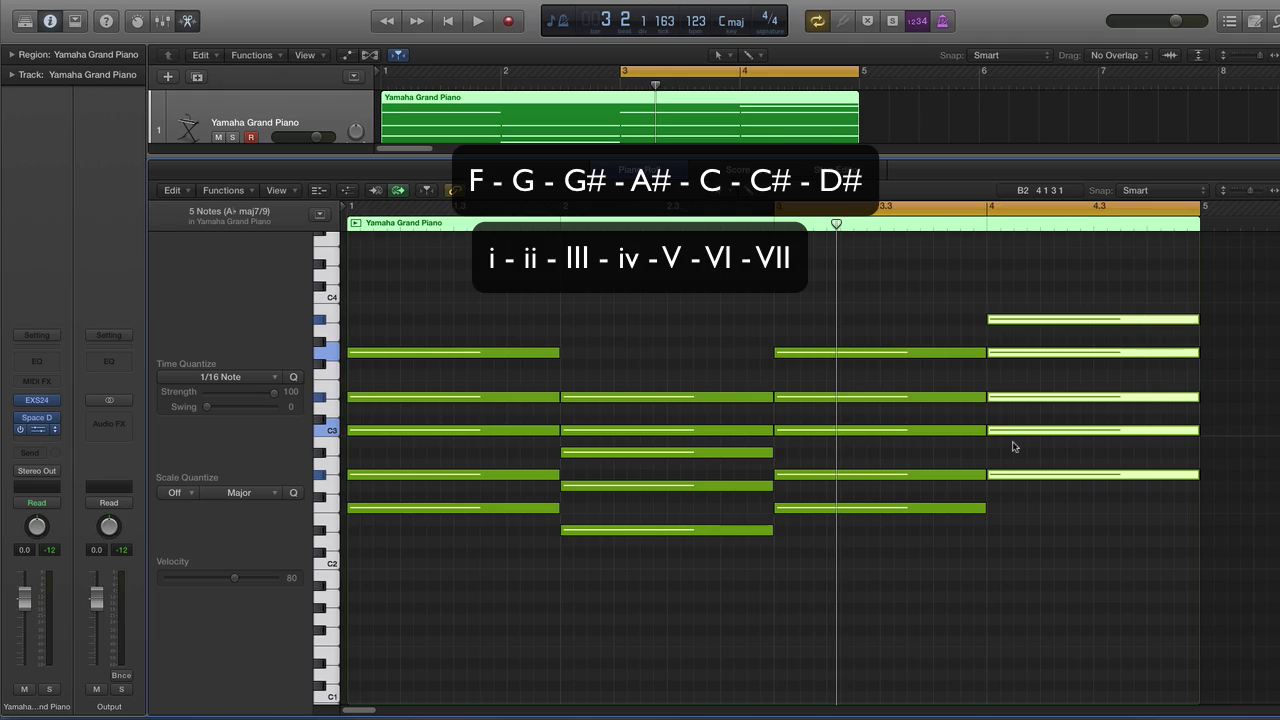Toggle Cycle mode button
Image resolution: width=1280 pixels, height=720 pixels.
point(818,21)
